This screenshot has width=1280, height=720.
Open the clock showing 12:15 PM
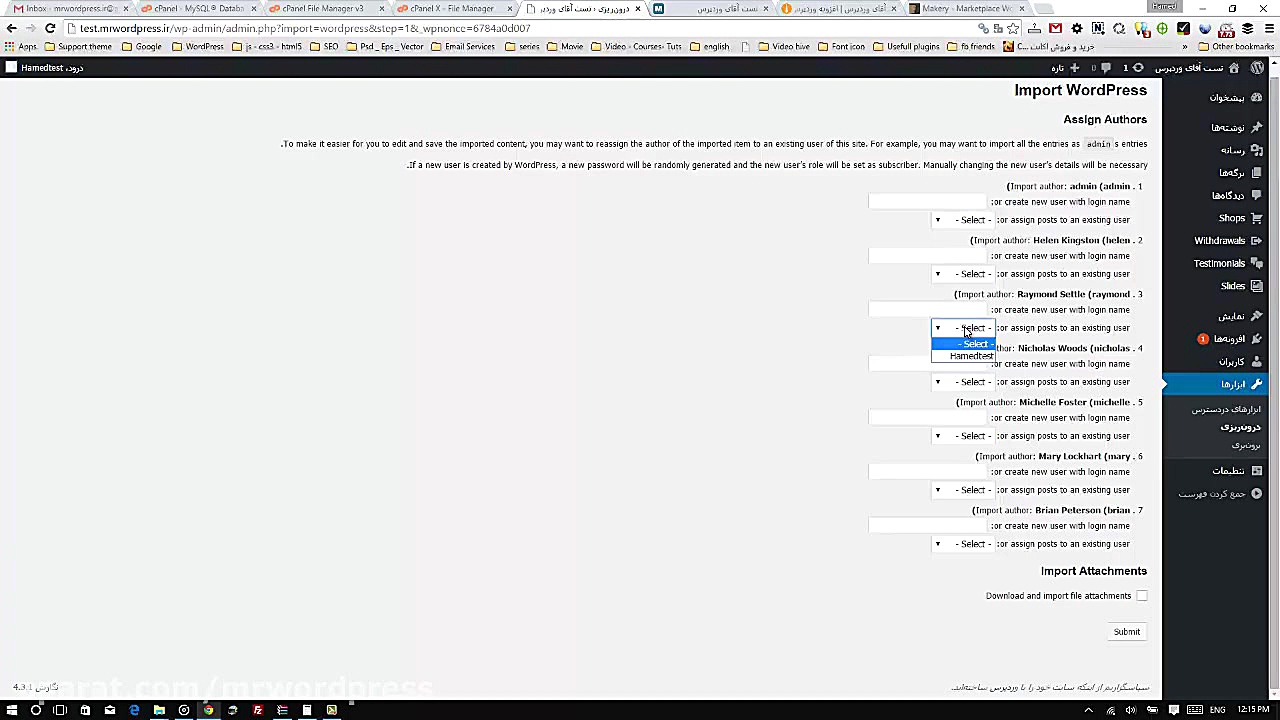pyautogui.click(x=1253, y=710)
